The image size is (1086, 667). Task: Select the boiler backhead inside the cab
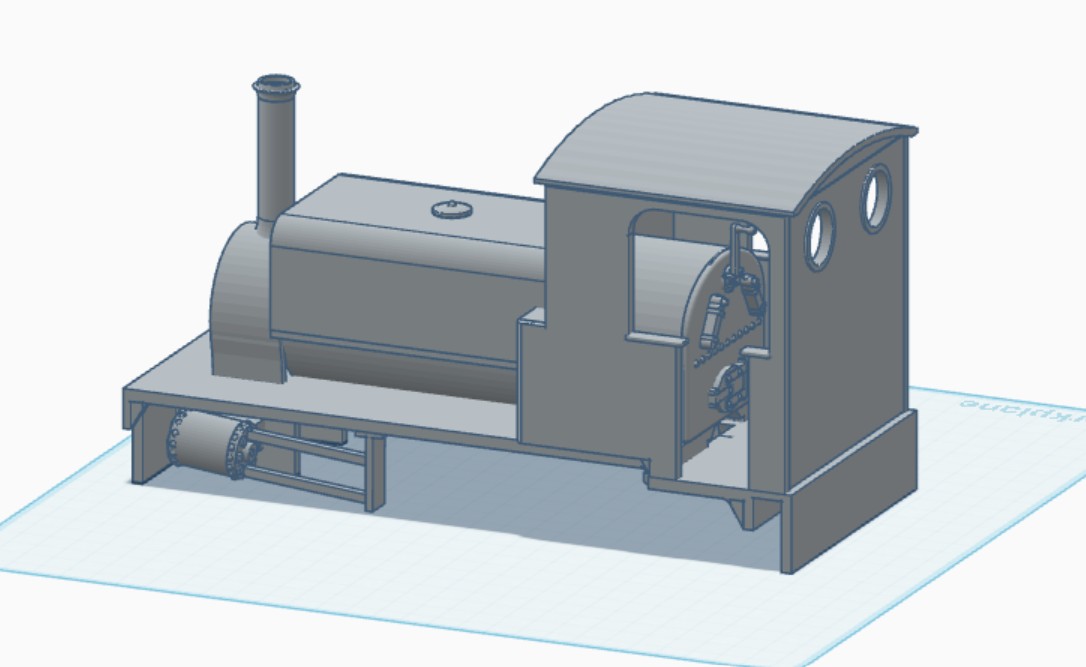pos(724,339)
